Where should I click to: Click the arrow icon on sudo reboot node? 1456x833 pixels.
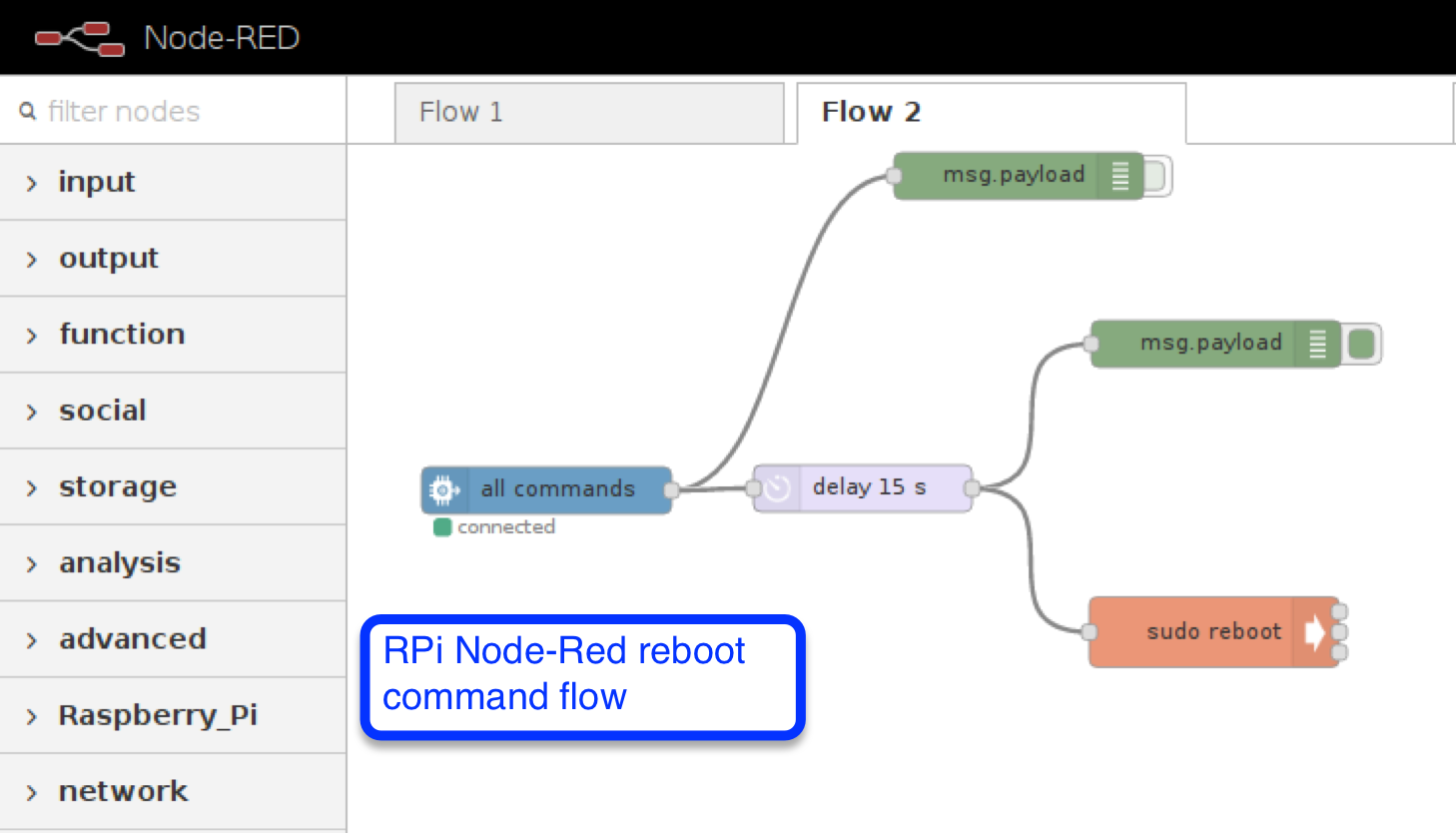coord(1314,632)
